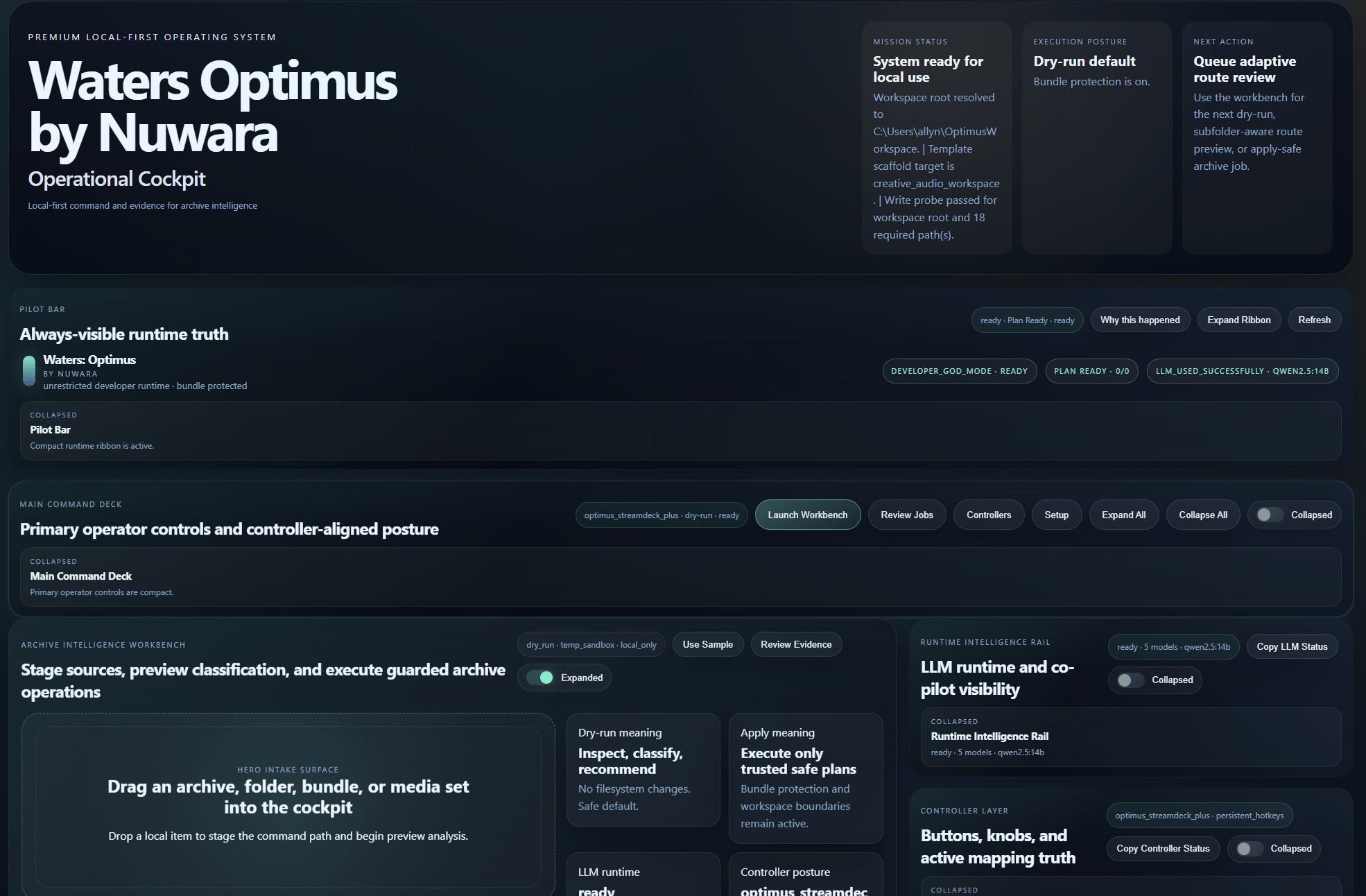Collapse All sections in Main Command Deck
This screenshot has height=896, width=1366.
[1203, 515]
